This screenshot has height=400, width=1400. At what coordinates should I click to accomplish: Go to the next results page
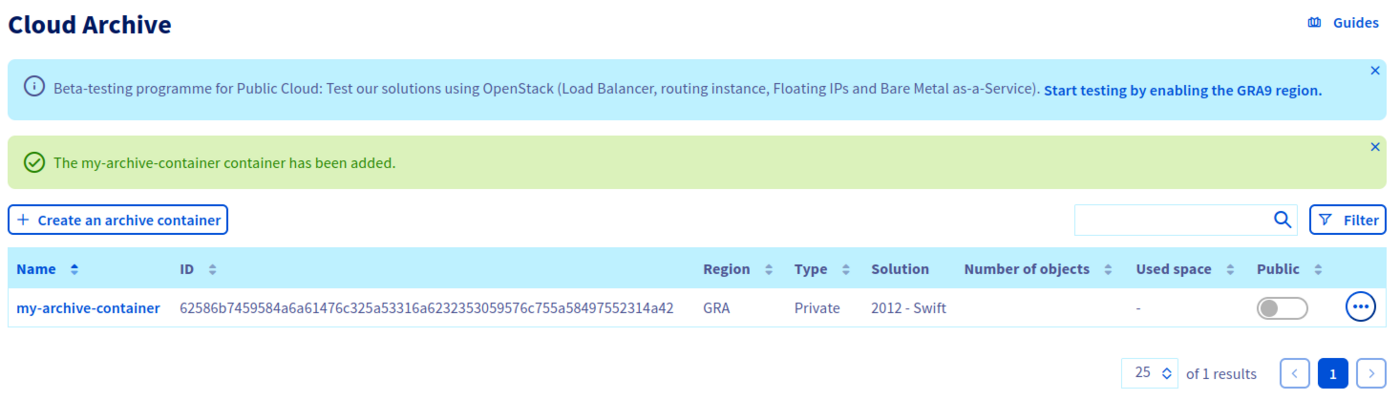[1371, 373]
